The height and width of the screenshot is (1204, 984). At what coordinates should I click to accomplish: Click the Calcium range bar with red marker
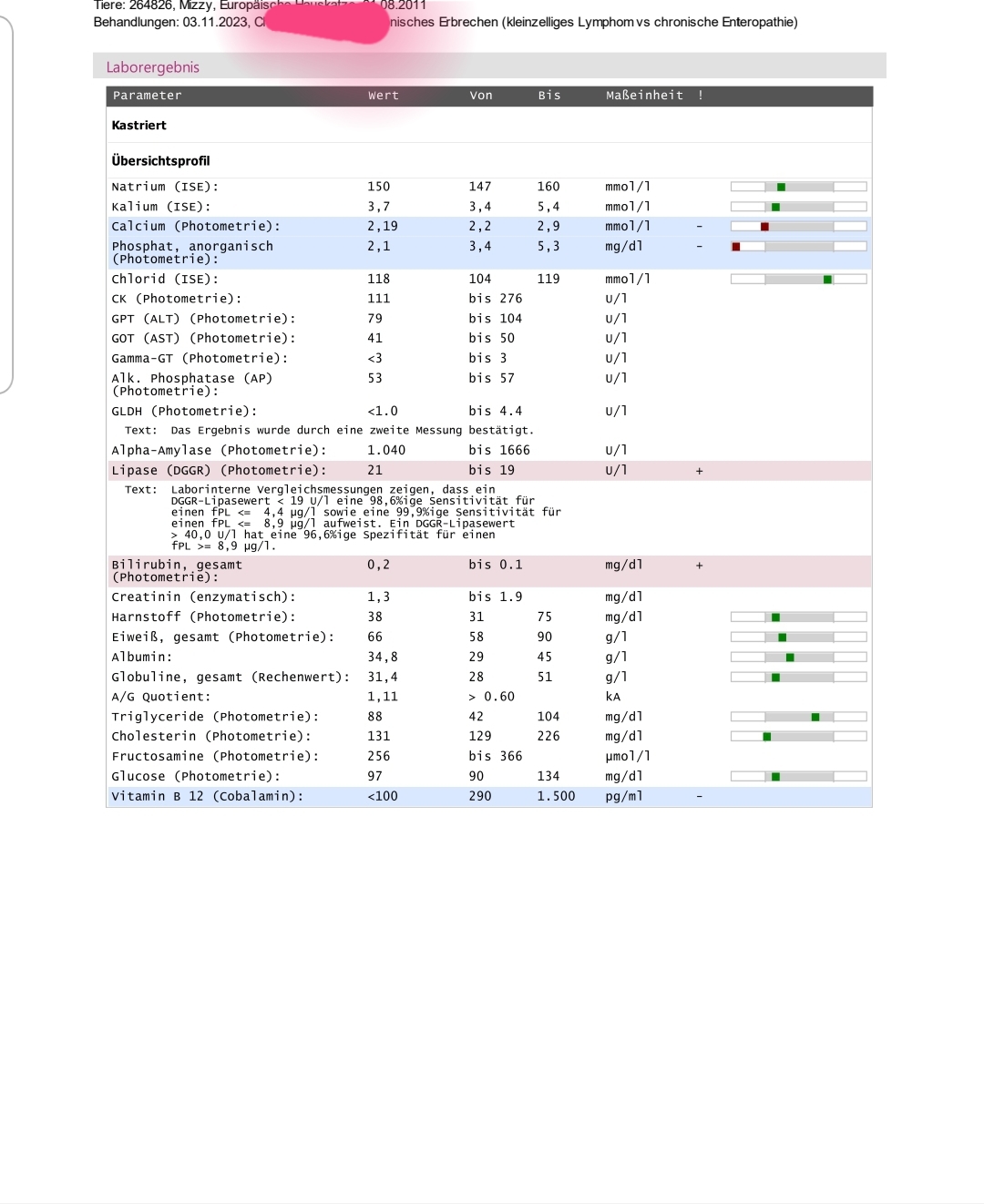798,227
